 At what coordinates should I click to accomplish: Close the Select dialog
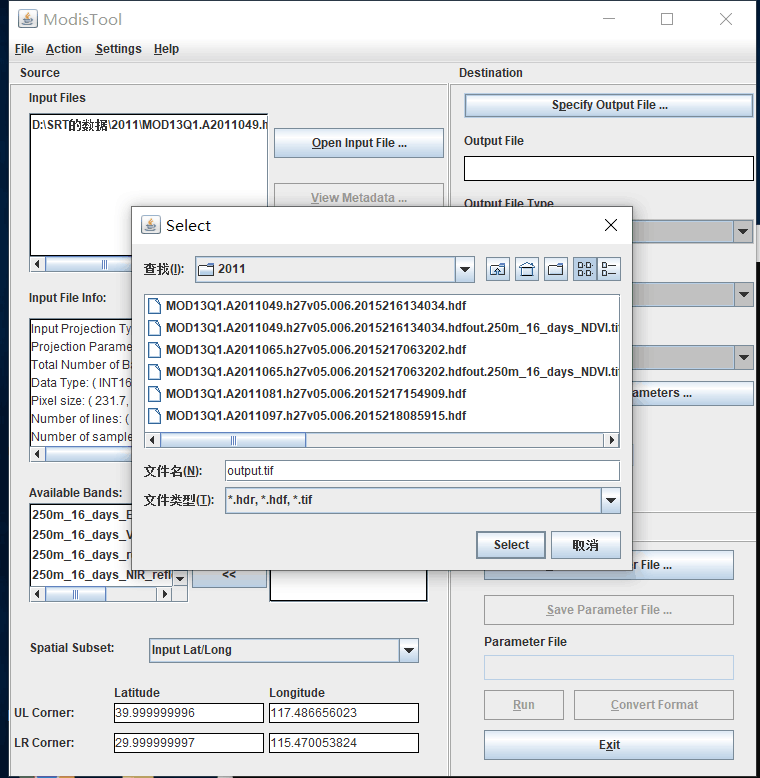pos(611,225)
